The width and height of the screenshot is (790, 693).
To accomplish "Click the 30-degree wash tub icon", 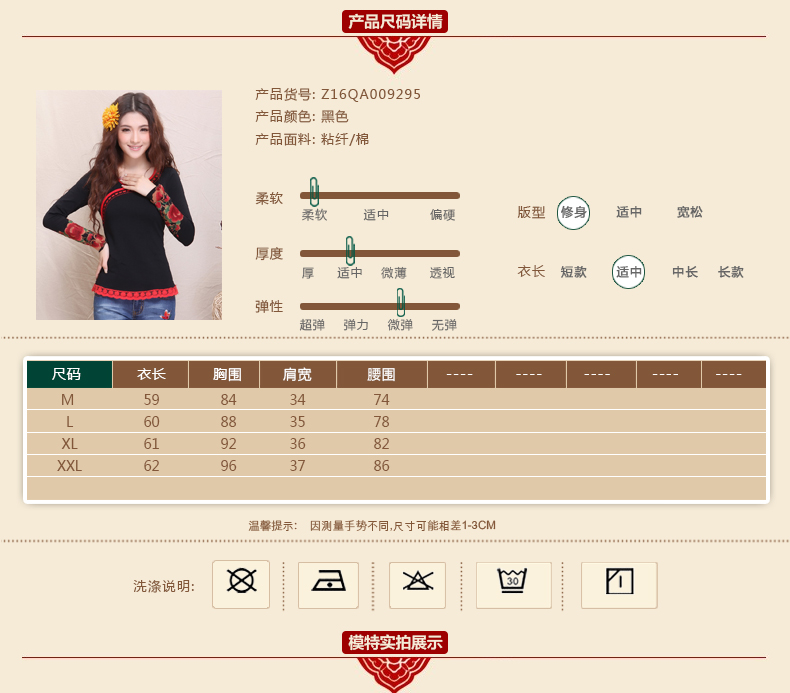I will tap(514, 584).
